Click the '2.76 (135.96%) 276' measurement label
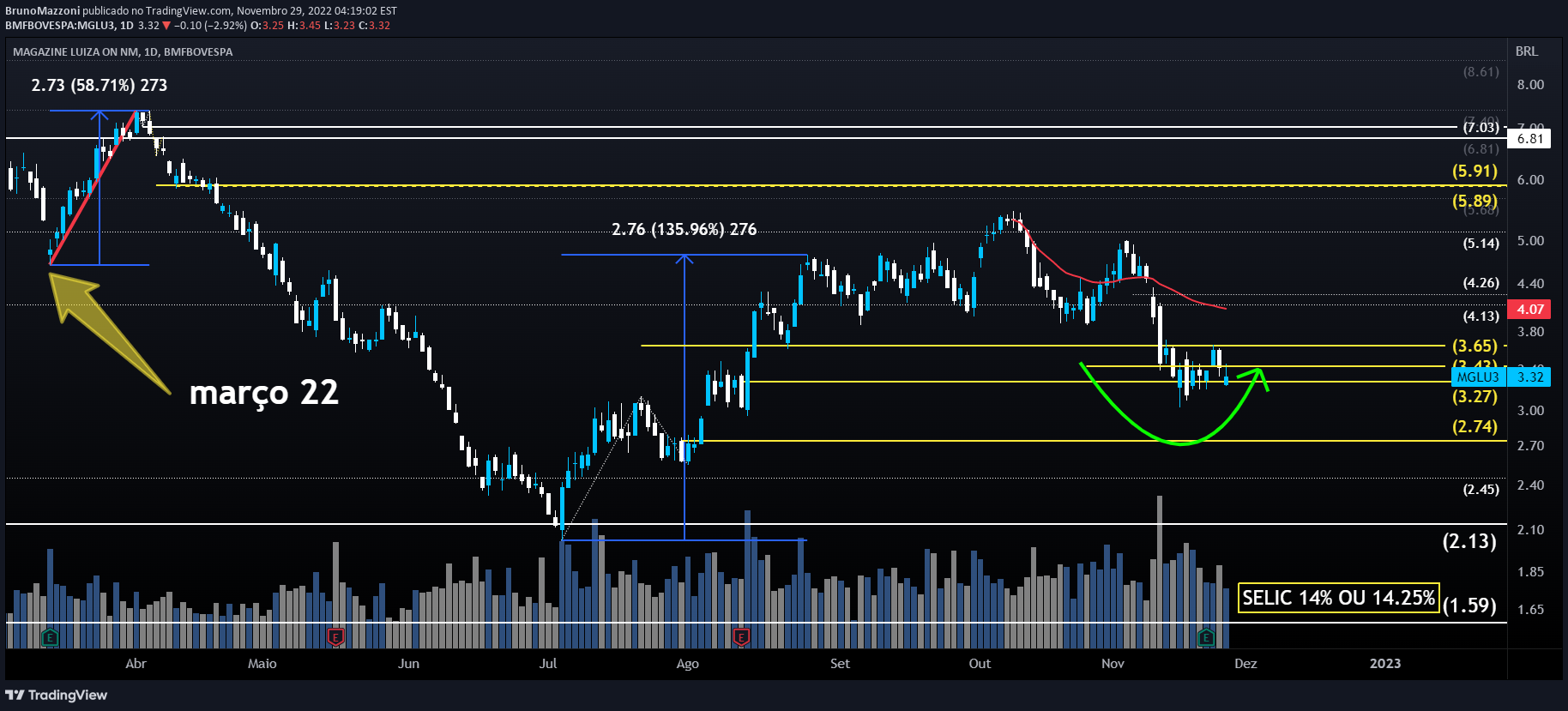 tap(684, 229)
